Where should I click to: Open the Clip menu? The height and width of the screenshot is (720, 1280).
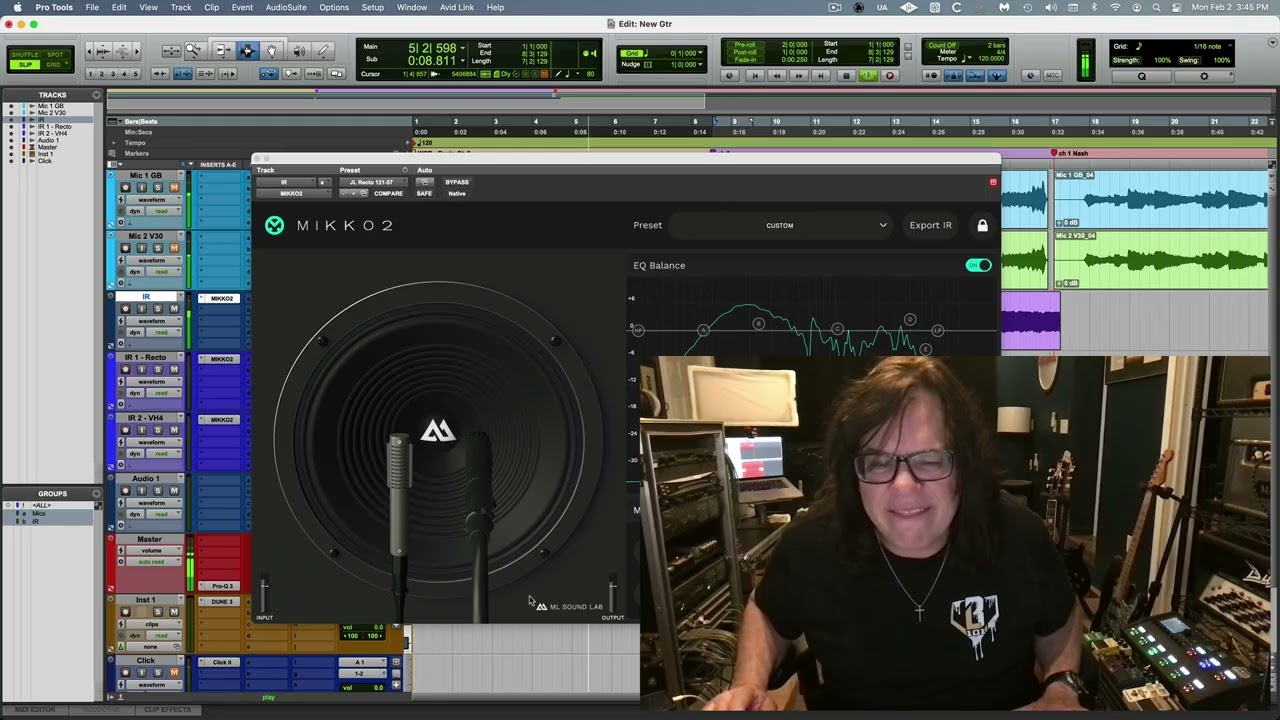click(212, 7)
